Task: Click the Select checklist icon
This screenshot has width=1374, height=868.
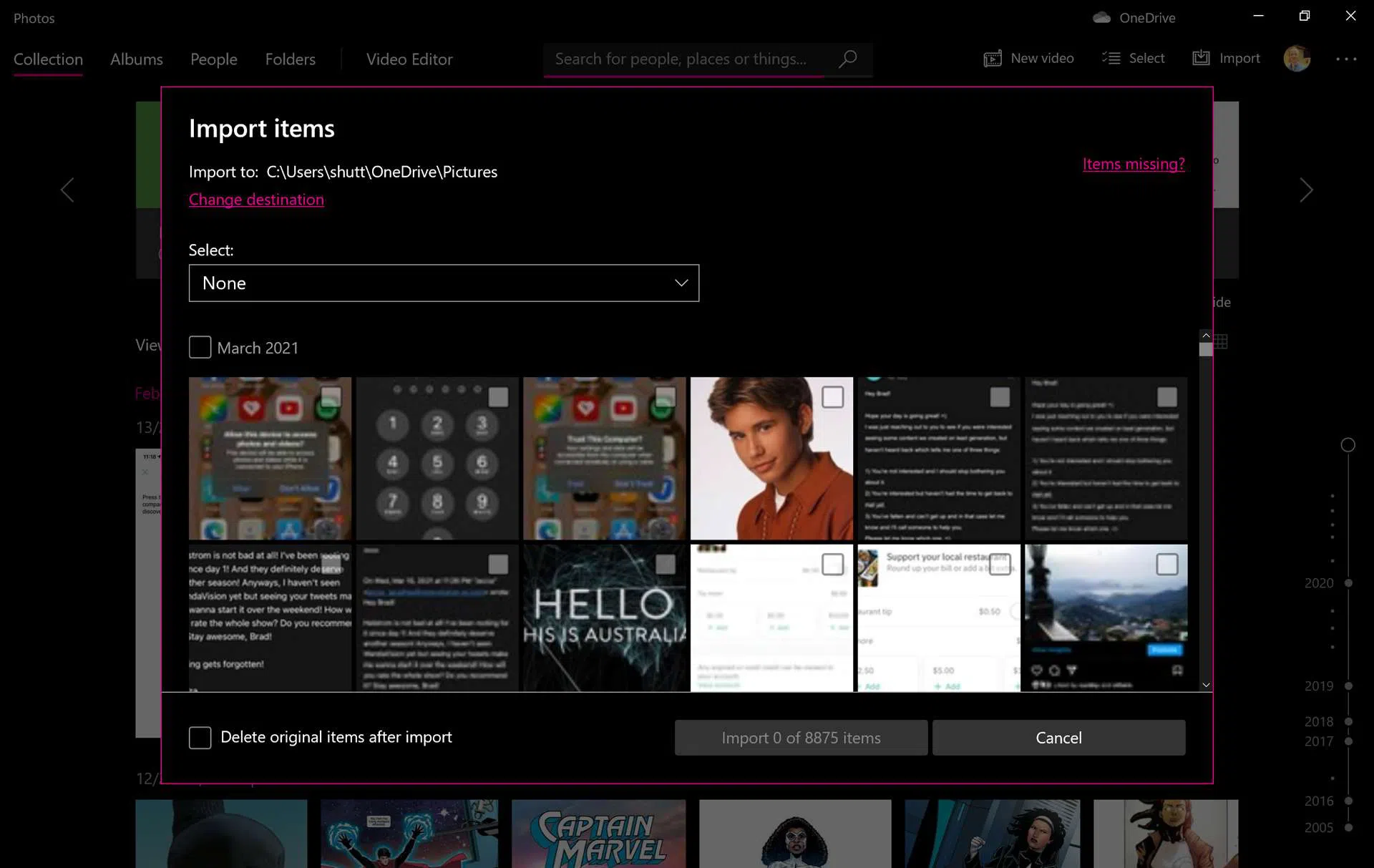Action: tap(1111, 59)
